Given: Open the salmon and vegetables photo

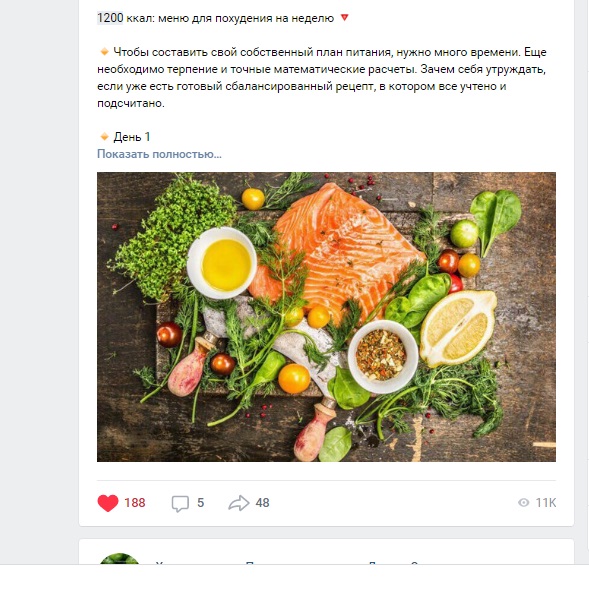Looking at the screenshot, I should (x=326, y=317).
